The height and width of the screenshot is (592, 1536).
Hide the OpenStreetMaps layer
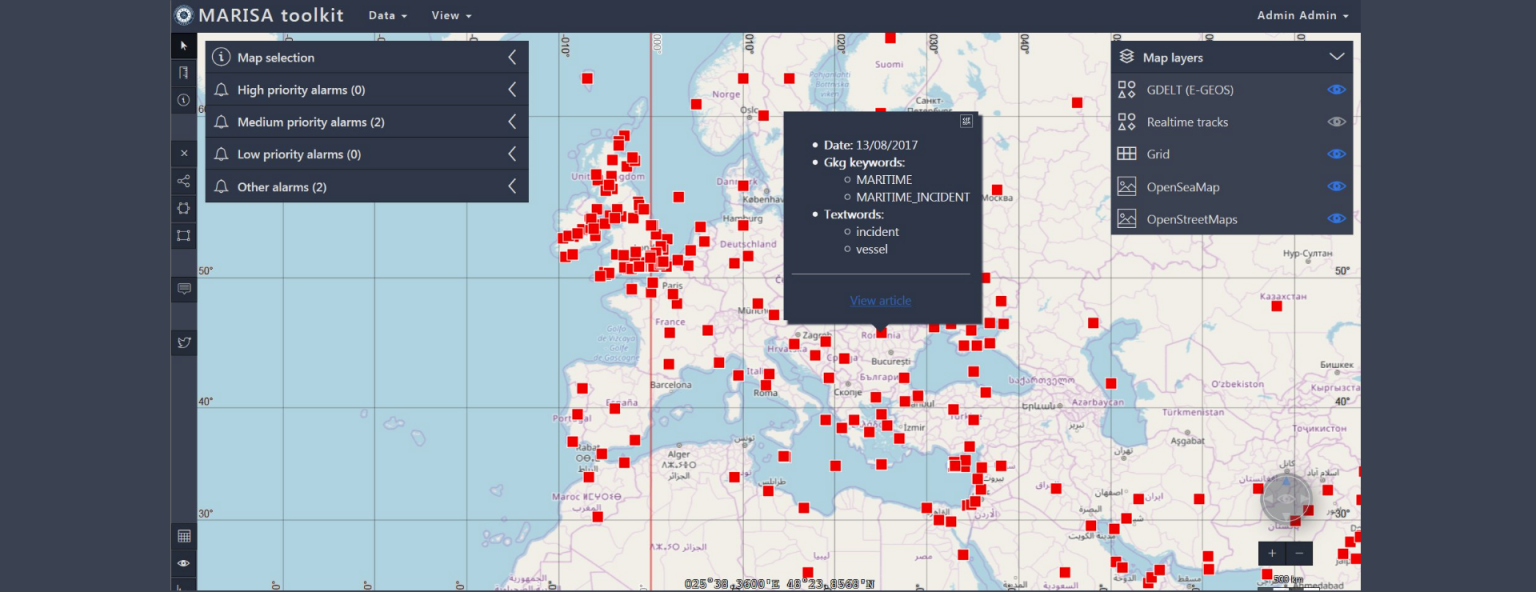tap(1337, 218)
